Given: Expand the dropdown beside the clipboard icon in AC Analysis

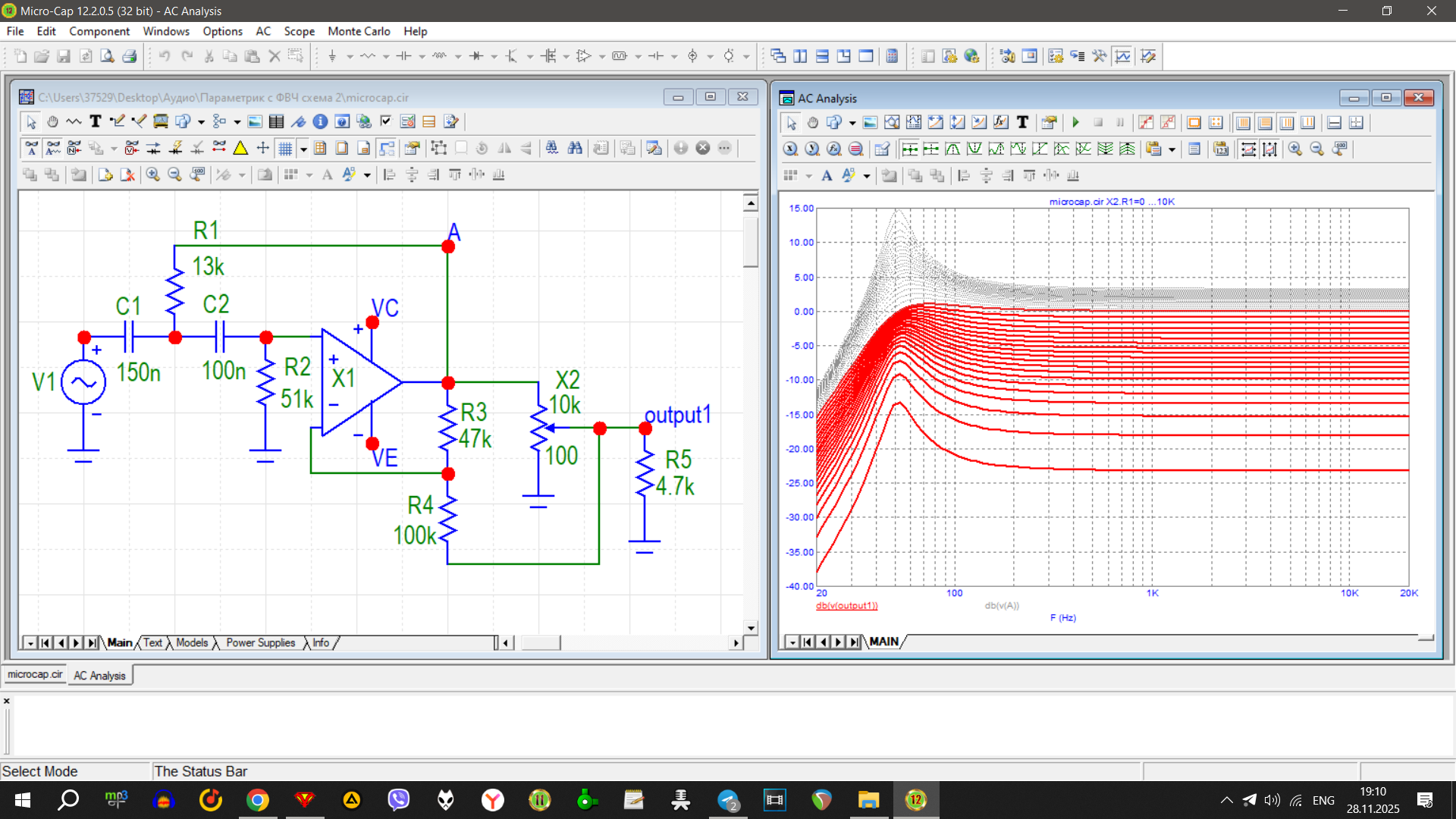Looking at the screenshot, I should pyautogui.click(x=1172, y=149).
